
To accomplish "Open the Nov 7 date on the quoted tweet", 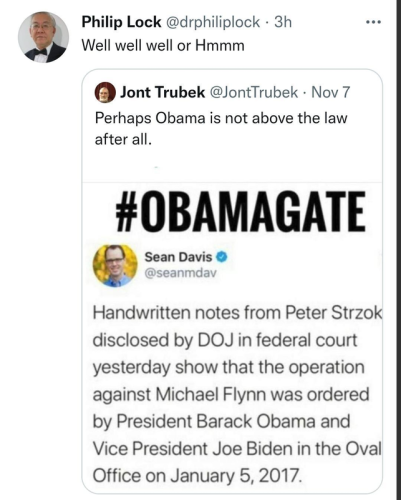I will (x=331, y=92).
